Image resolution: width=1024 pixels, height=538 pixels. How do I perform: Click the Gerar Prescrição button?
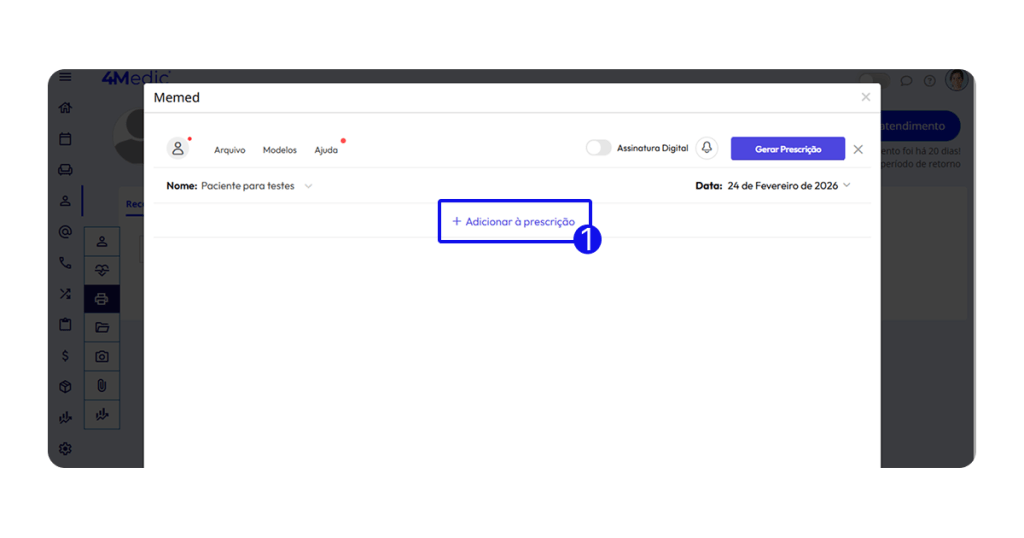tap(787, 149)
